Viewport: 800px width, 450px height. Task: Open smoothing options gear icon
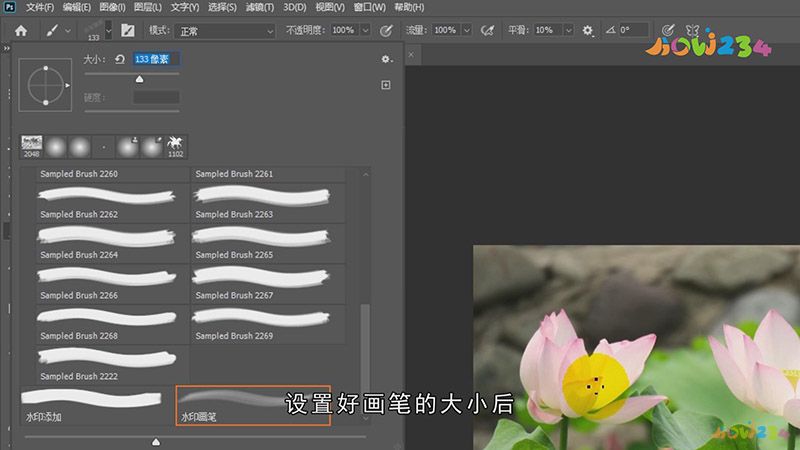click(x=588, y=31)
